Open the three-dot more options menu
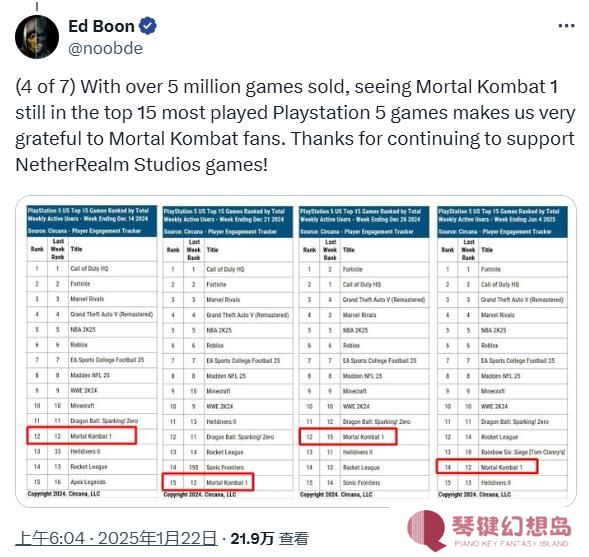The image size is (589, 557). 566,26
